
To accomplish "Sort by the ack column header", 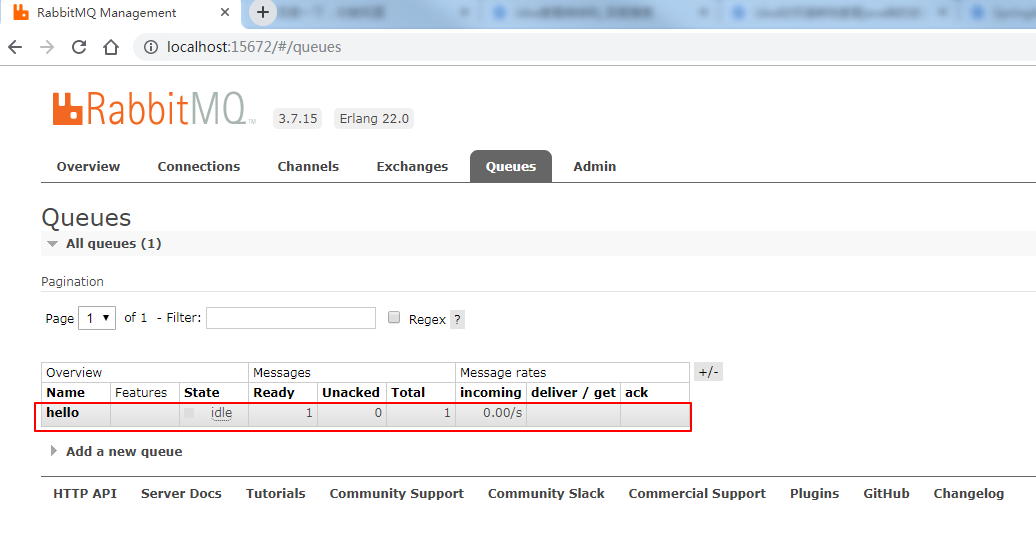I will pyautogui.click(x=636, y=392).
